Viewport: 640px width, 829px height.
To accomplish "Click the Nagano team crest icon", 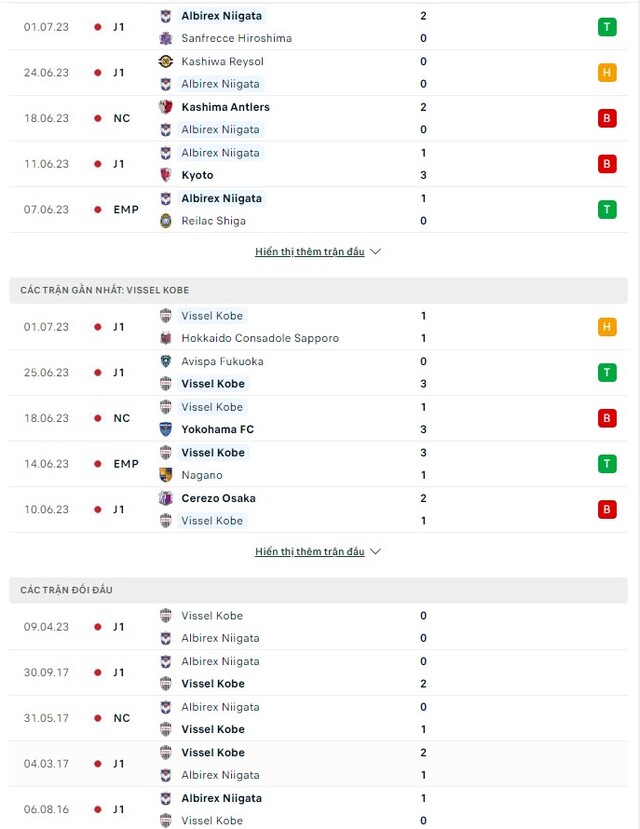I will point(166,475).
